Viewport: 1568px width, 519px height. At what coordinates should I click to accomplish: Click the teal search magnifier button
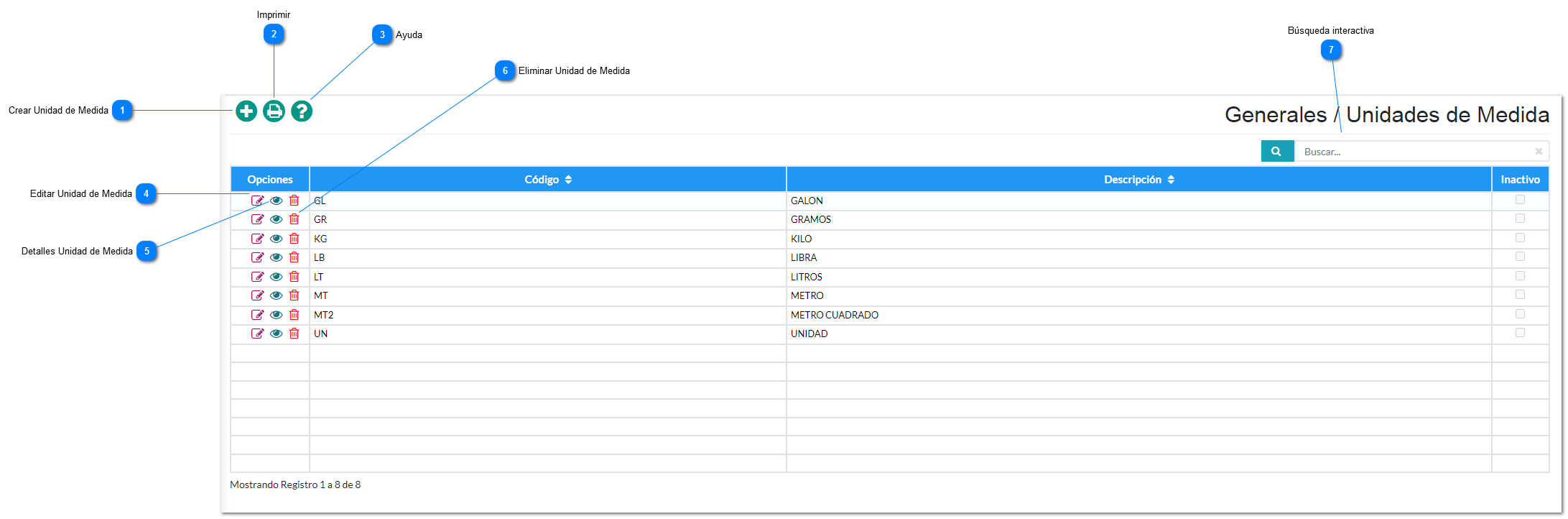click(1277, 152)
